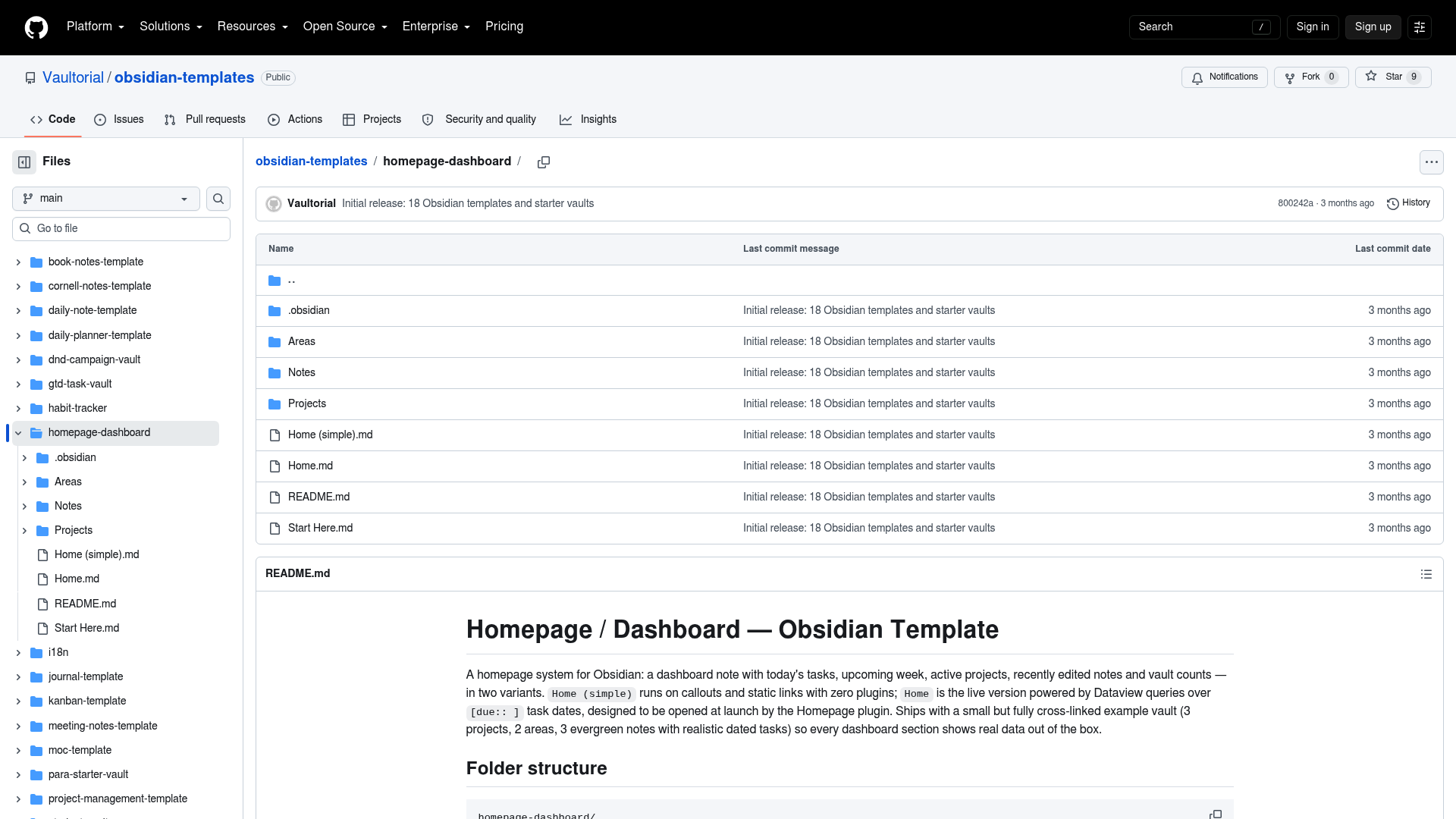The image size is (1456, 819).
Task: Open the Projects folder in file table
Action: tap(307, 404)
